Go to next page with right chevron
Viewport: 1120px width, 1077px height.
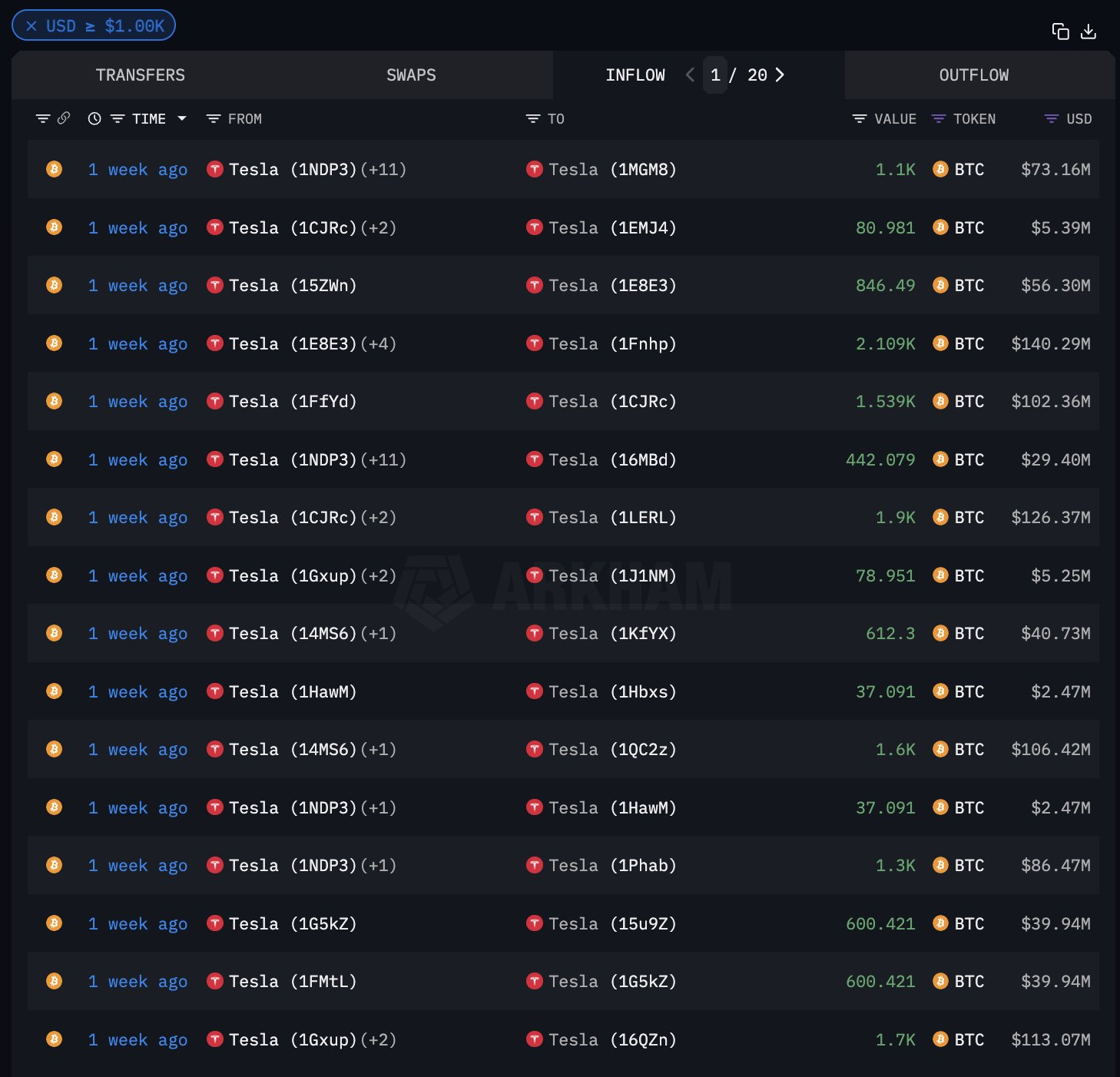780,75
